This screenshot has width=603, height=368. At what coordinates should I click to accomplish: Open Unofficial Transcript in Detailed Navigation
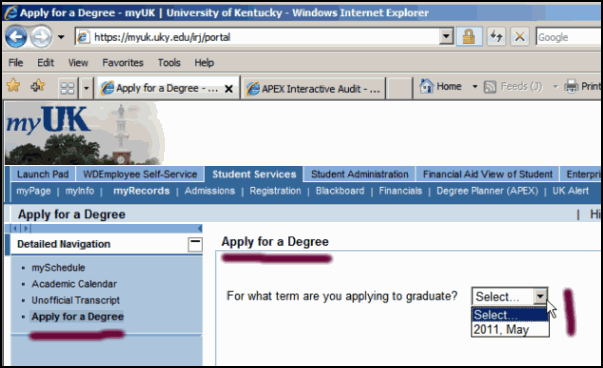tap(75, 300)
